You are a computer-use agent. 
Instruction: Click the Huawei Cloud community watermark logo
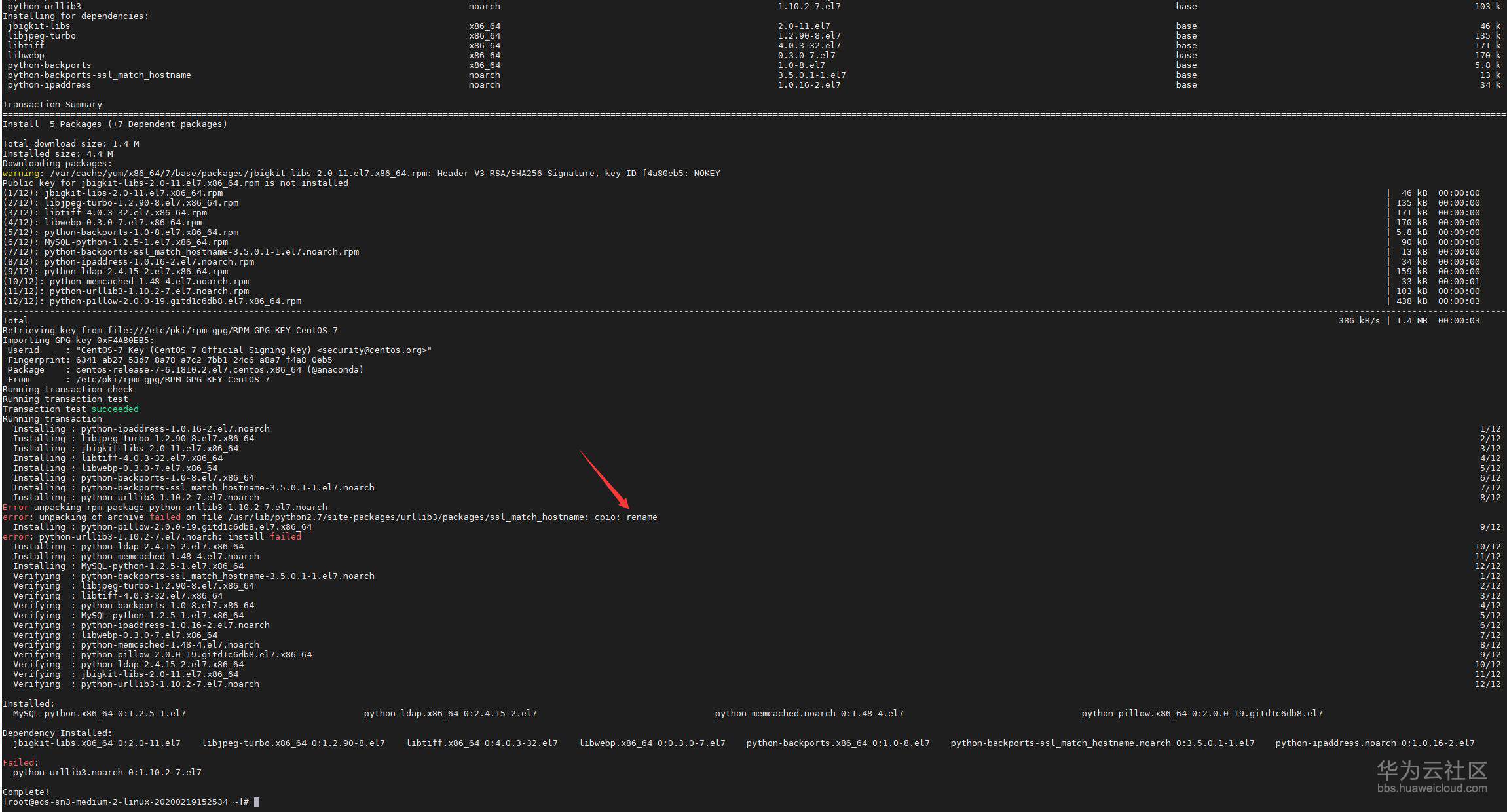pyautogui.click(x=1432, y=771)
